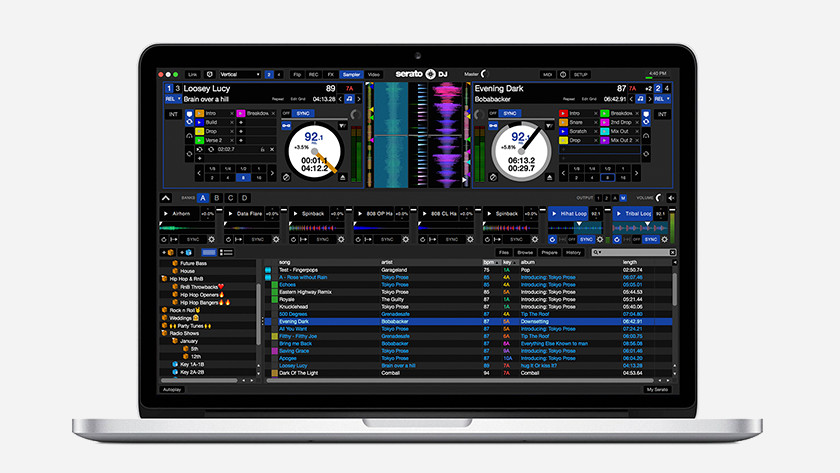Switch to sampler bank B

[x=216, y=198]
